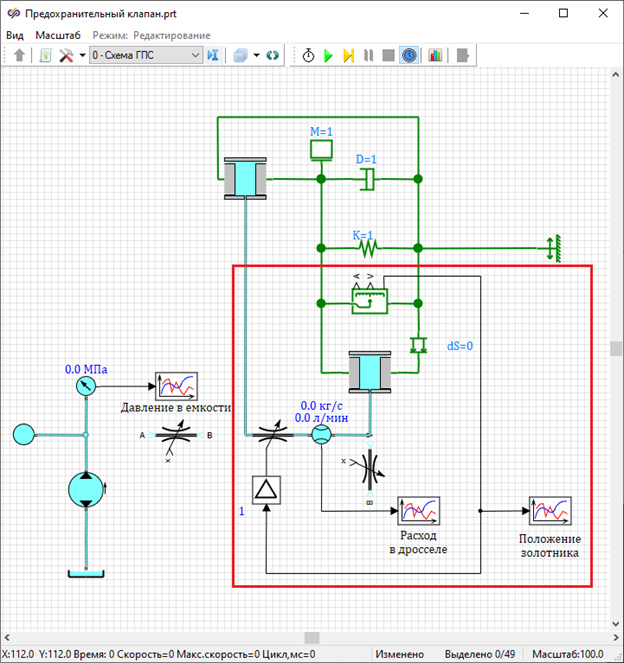The width and height of the screenshot is (624, 663).
Task: Start the simulation with the green play button
Action: (328, 55)
